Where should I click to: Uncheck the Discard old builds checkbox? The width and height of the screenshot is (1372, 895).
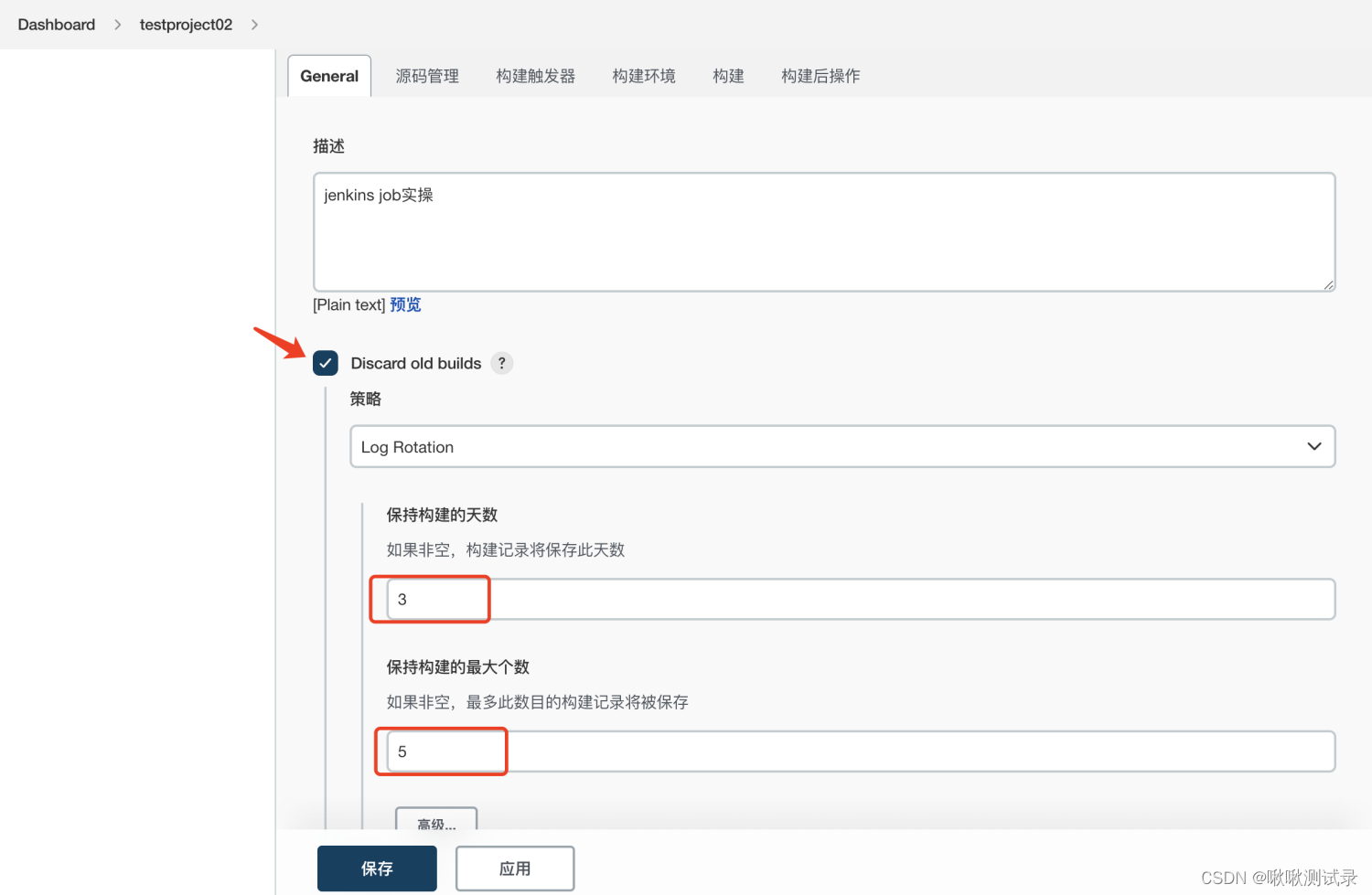(326, 363)
